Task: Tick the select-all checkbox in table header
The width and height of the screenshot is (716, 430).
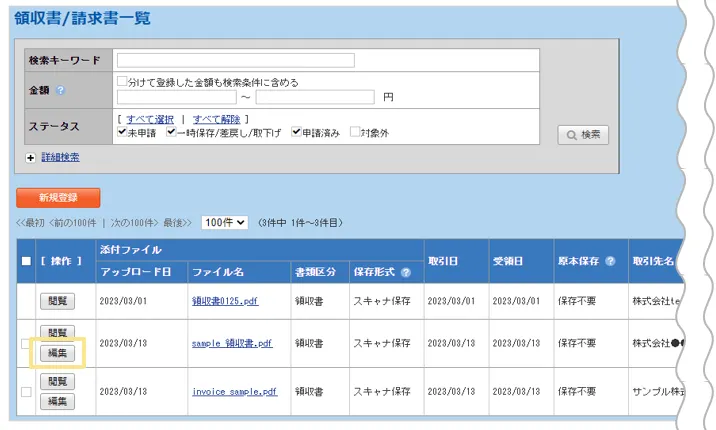Action: (x=26, y=261)
